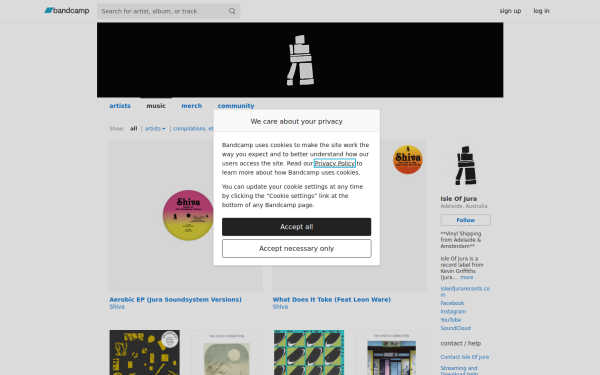Expand the bio with the more link
The image size is (600, 375).
[x=466, y=277]
